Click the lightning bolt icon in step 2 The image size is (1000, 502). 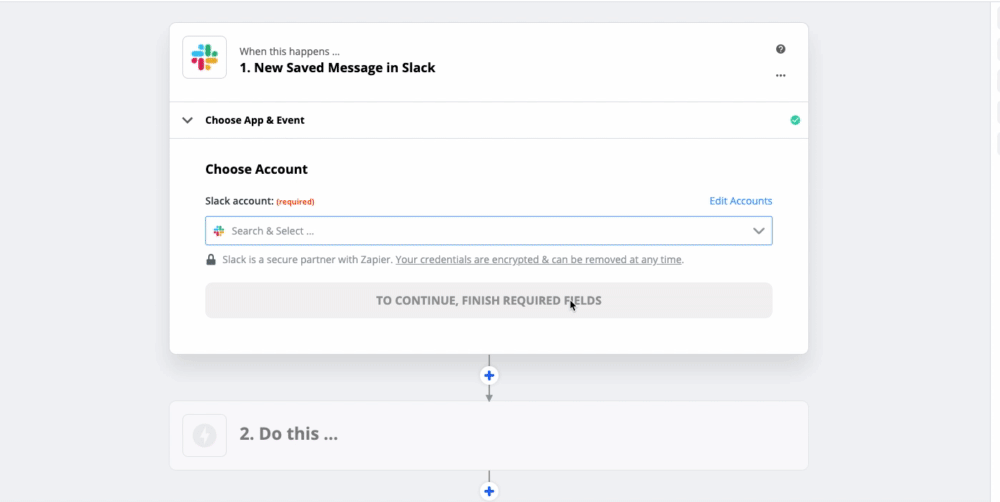204,435
